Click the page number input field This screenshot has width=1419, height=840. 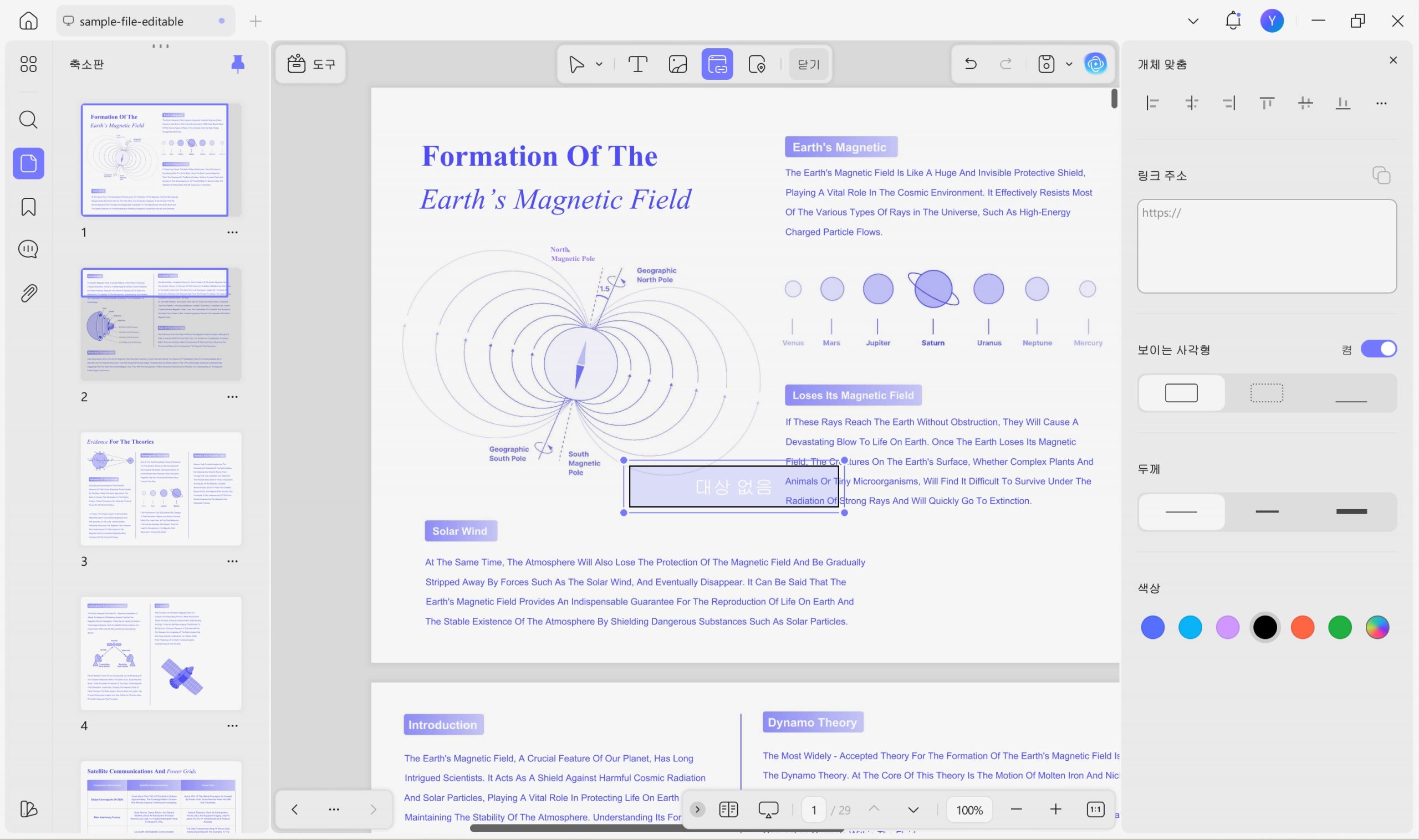(814, 810)
